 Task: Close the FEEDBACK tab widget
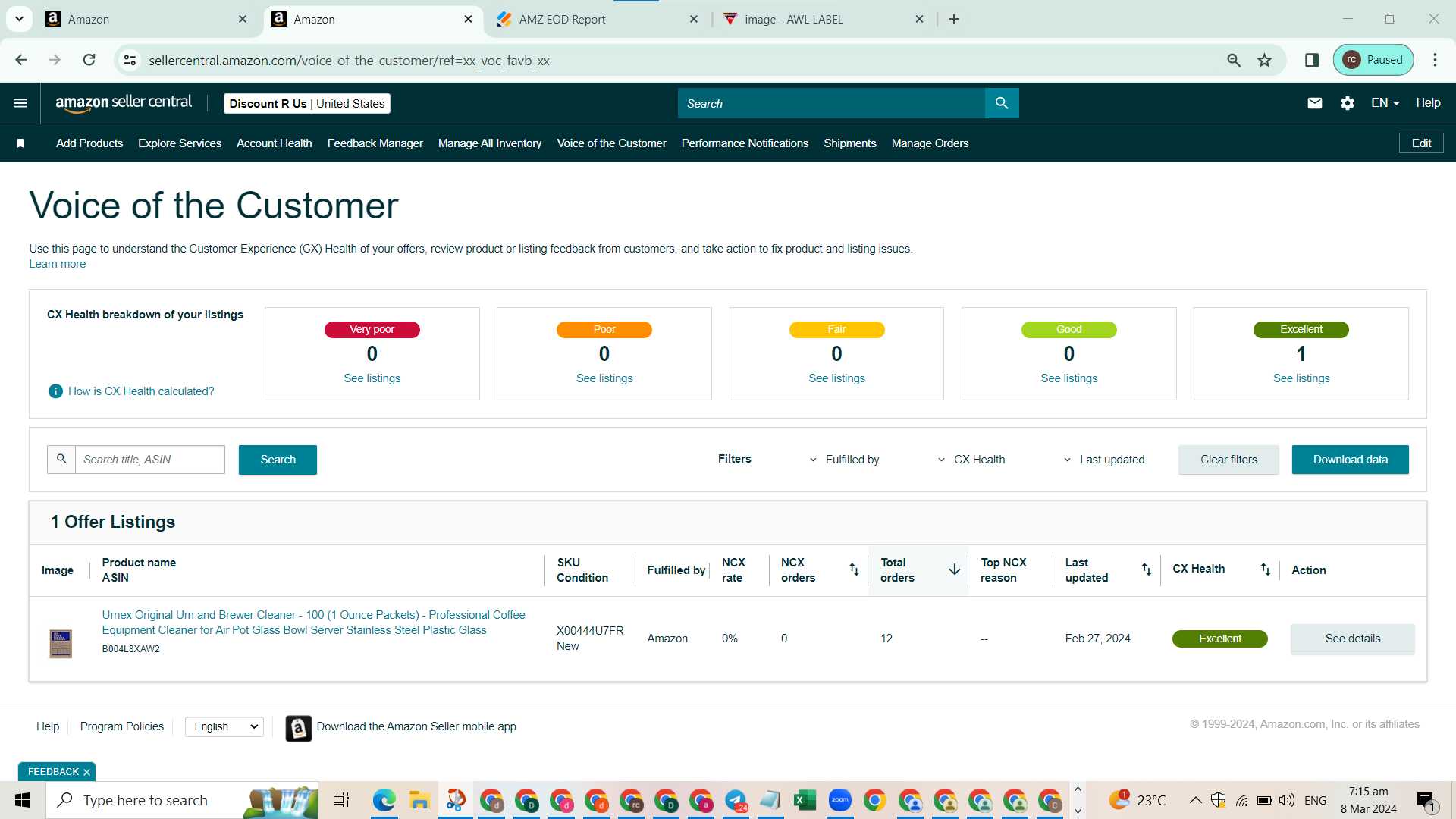pos(86,772)
